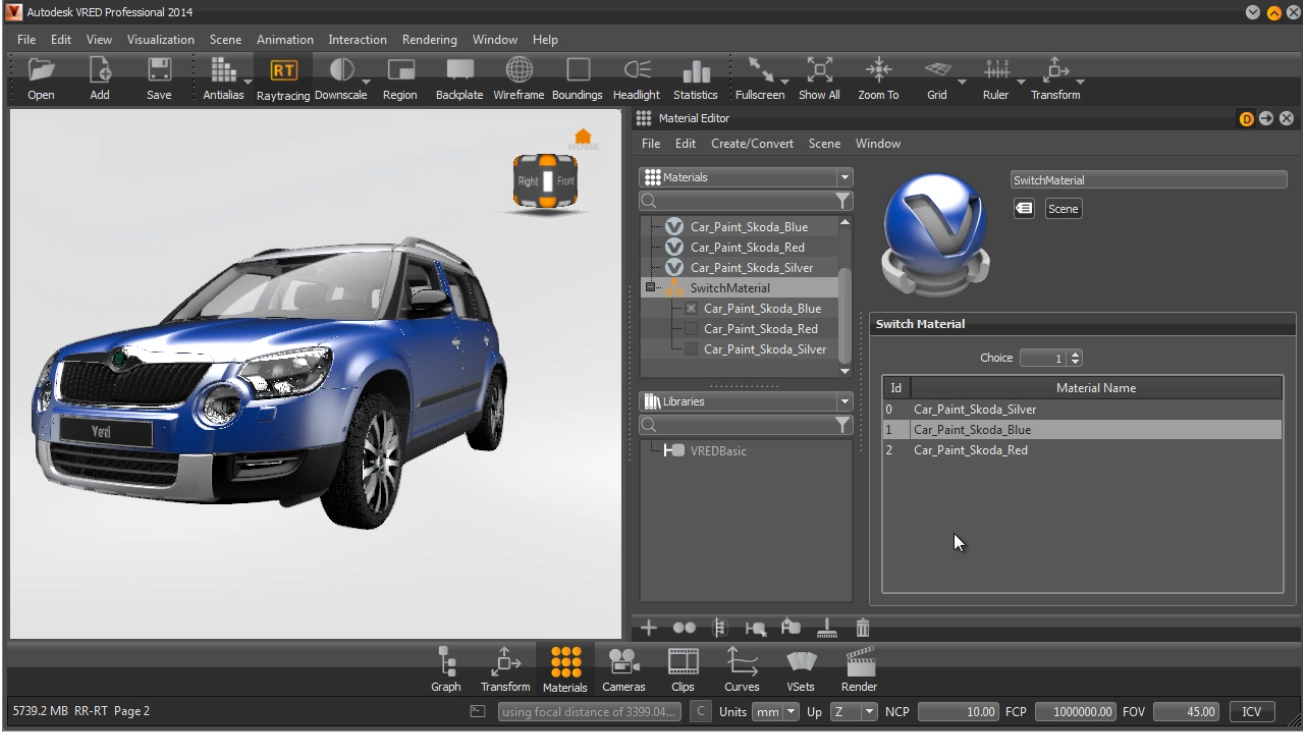Toggle the Grid icon
Image resolution: width=1303 pixels, height=733 pixels.
[937, 78]
